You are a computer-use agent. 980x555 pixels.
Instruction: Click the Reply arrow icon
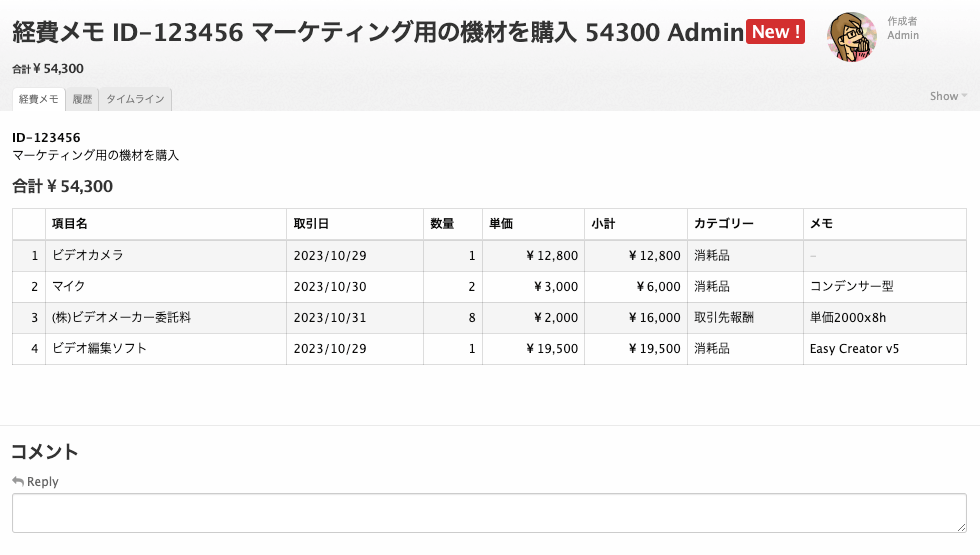click(x=18, y=481)
